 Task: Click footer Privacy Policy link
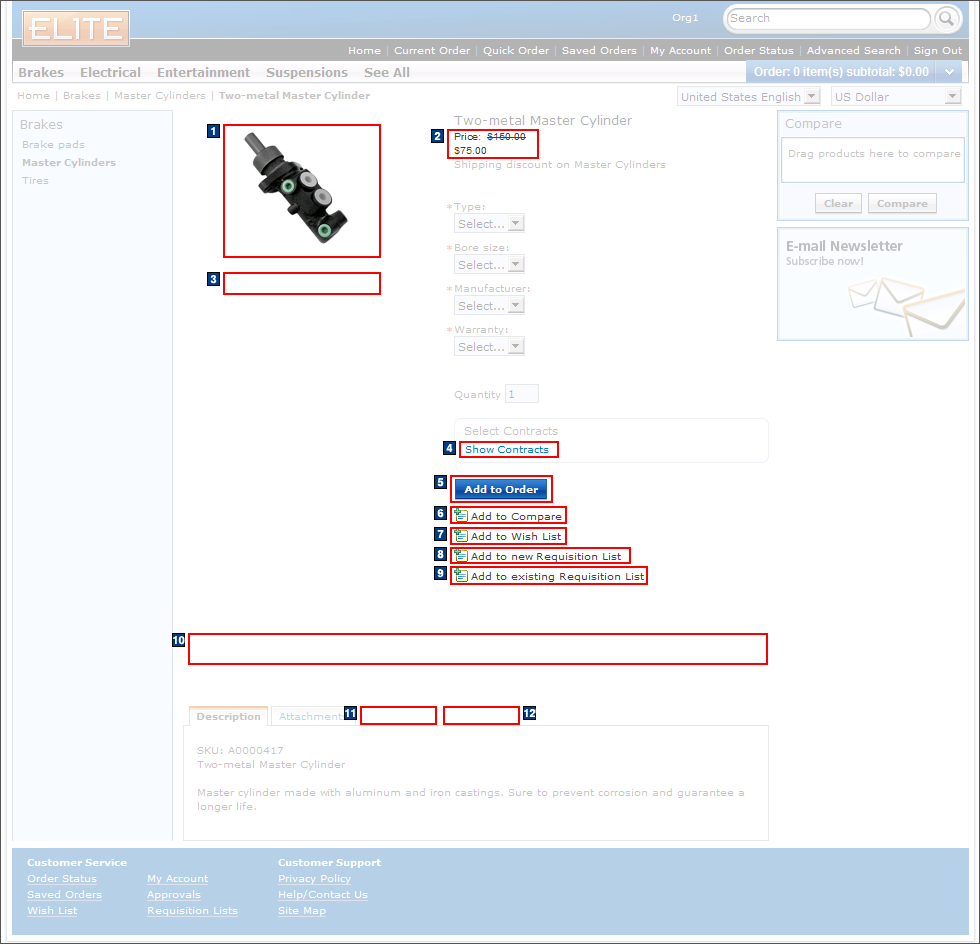314,878
